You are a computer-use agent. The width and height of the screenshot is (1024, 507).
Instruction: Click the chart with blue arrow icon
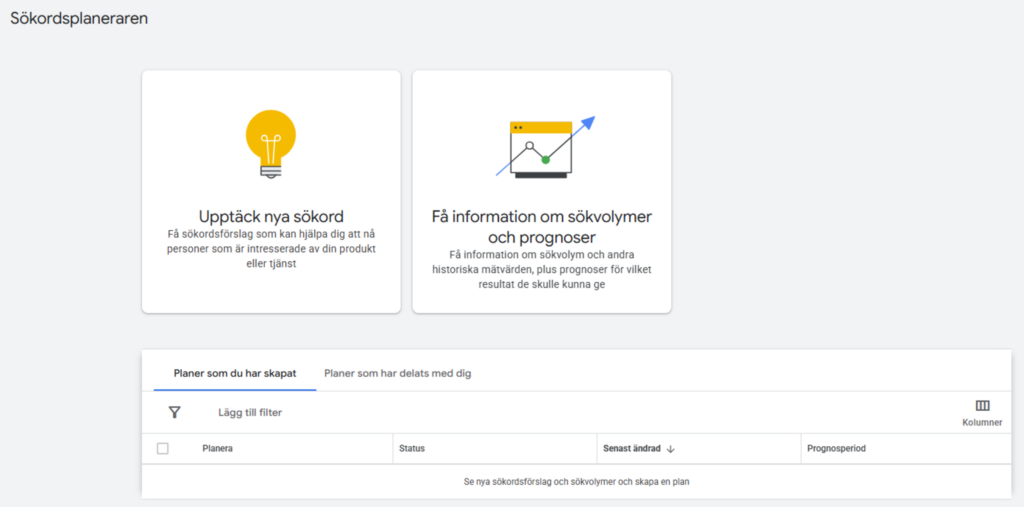[545, 147]
